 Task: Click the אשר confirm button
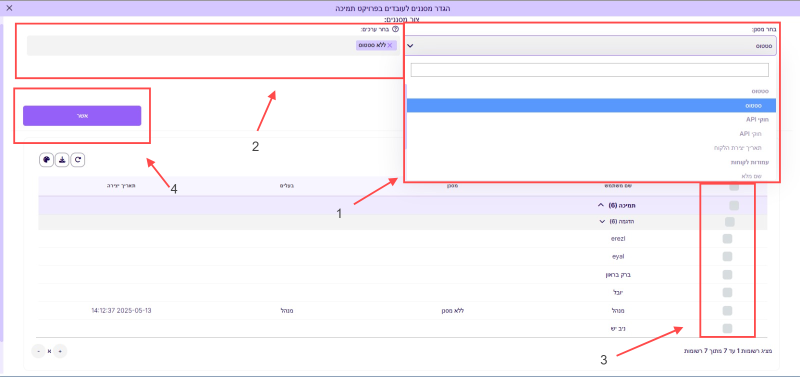pos(82,116)
